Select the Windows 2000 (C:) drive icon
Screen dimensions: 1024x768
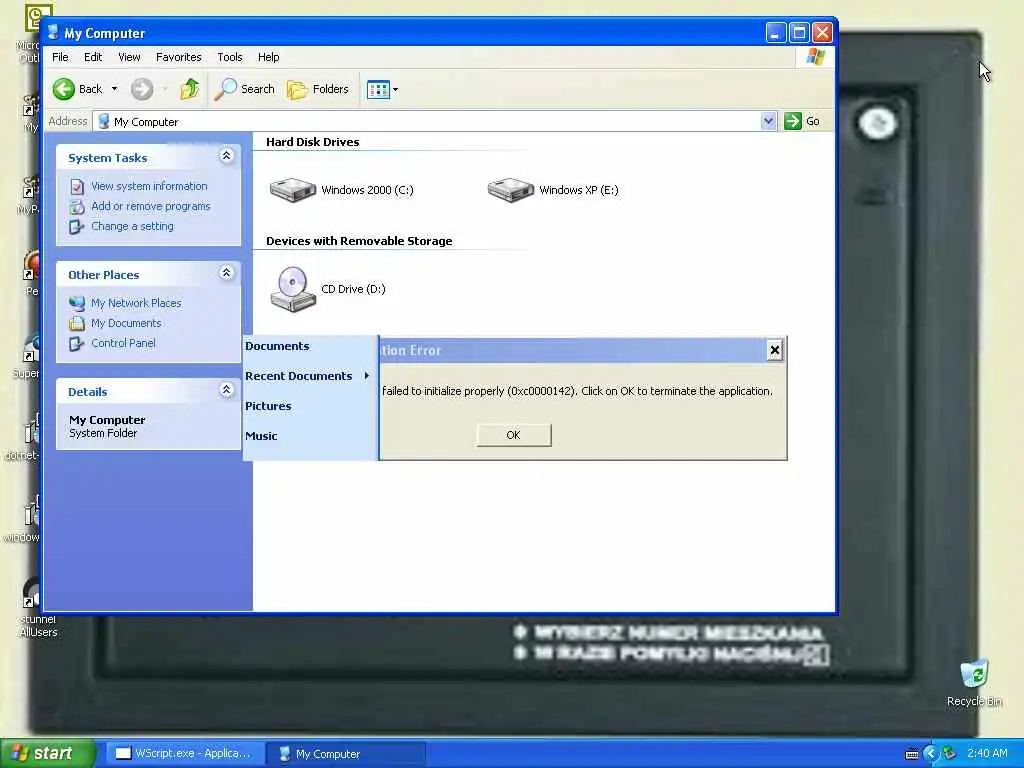(x=293, y=190)
